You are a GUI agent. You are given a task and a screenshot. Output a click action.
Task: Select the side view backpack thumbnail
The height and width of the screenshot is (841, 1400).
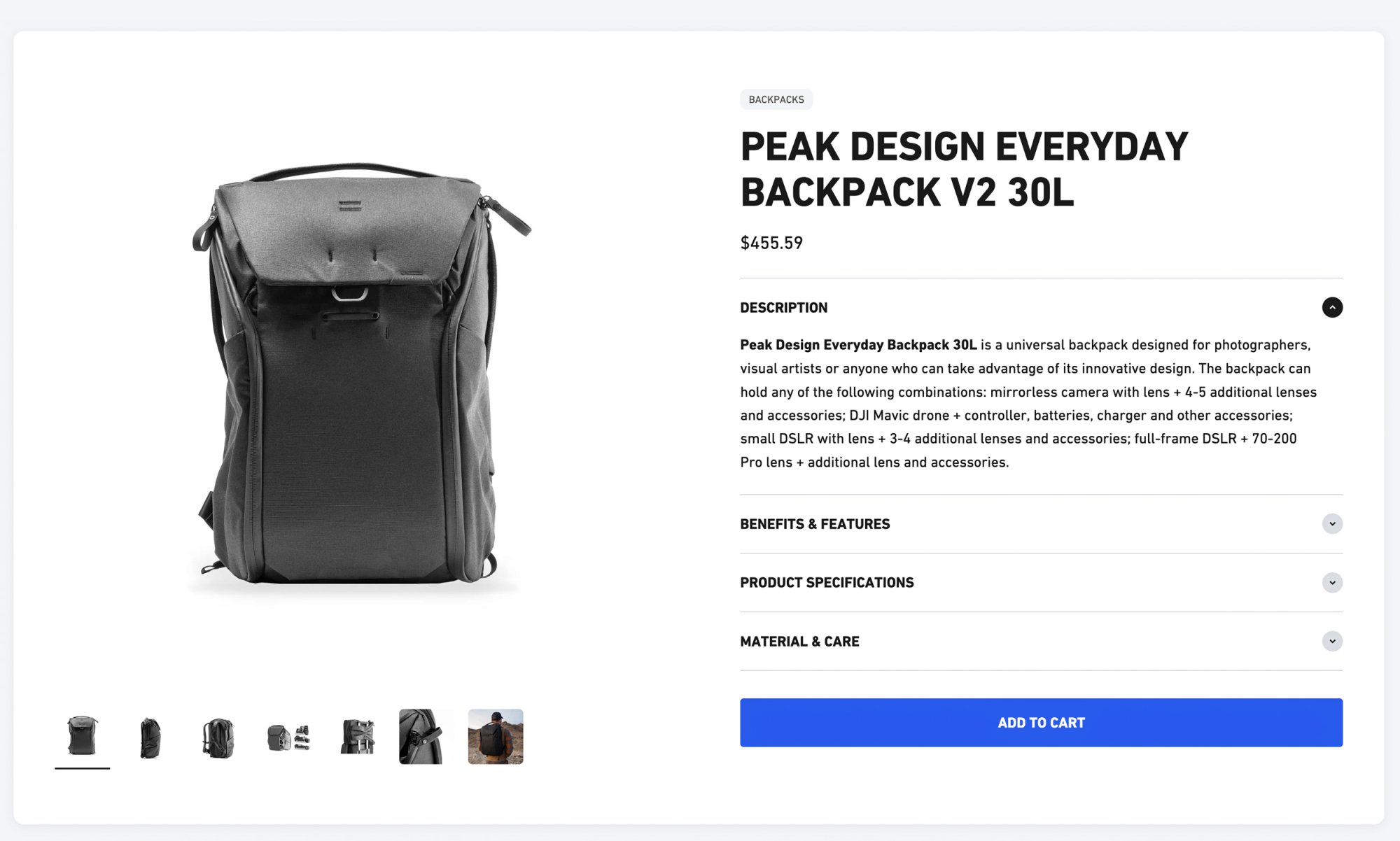click(150, 737)
